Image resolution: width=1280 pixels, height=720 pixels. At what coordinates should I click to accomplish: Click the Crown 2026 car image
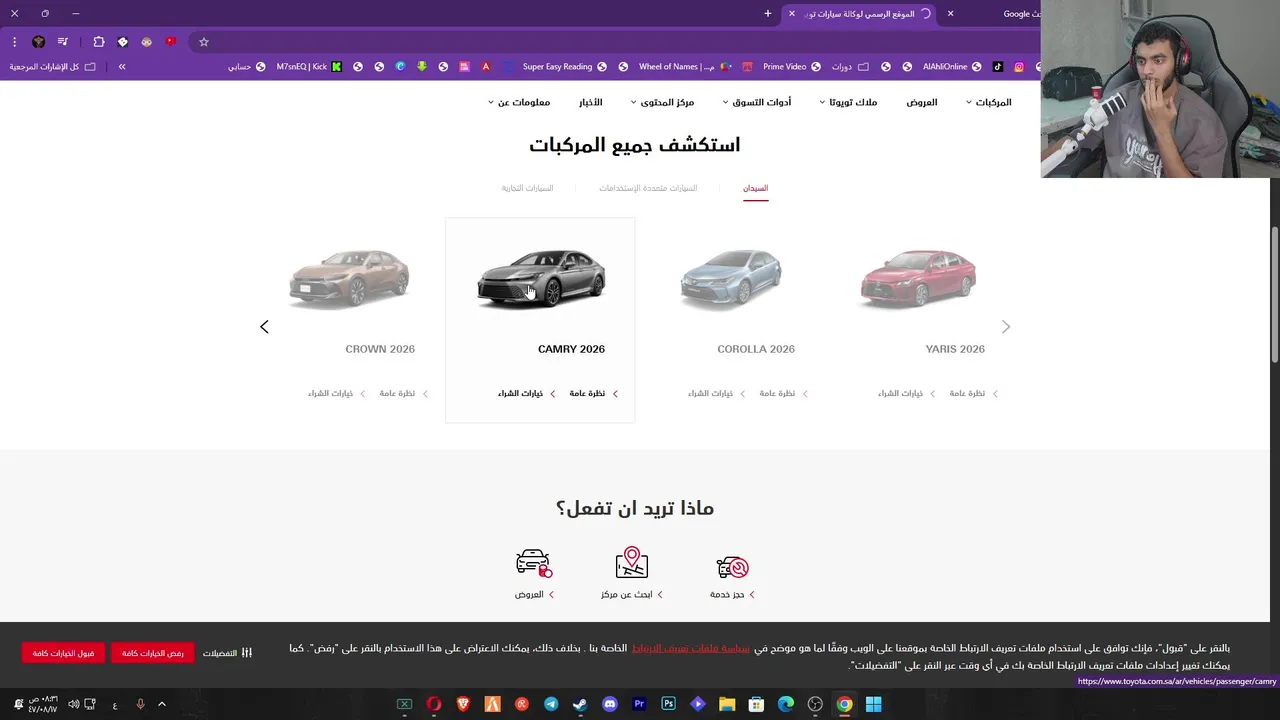(349, 277)
